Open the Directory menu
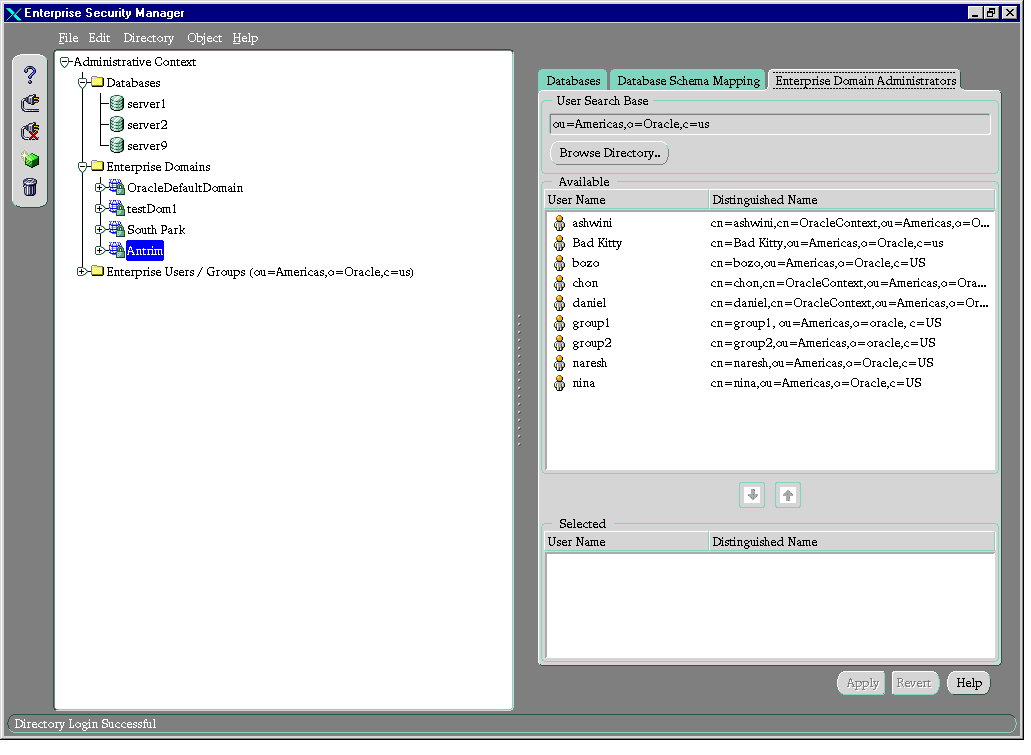The height and width of the screenshot is (755, 1031). [148, 38]
